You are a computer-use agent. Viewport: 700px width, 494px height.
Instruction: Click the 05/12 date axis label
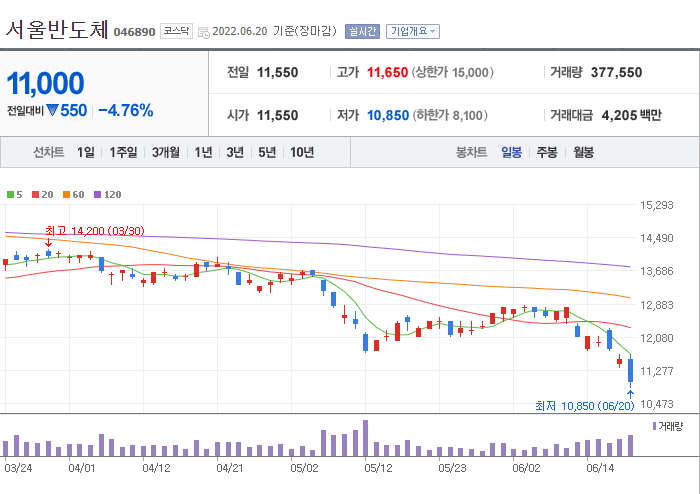pos(378,468)
